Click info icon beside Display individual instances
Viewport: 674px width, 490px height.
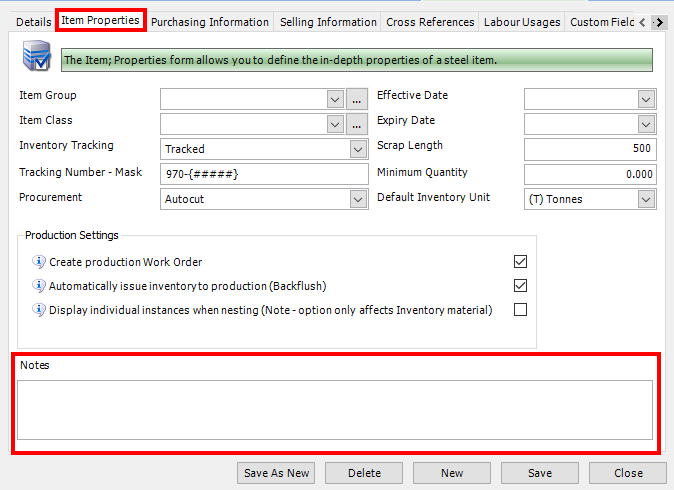(x=39, y=310)
